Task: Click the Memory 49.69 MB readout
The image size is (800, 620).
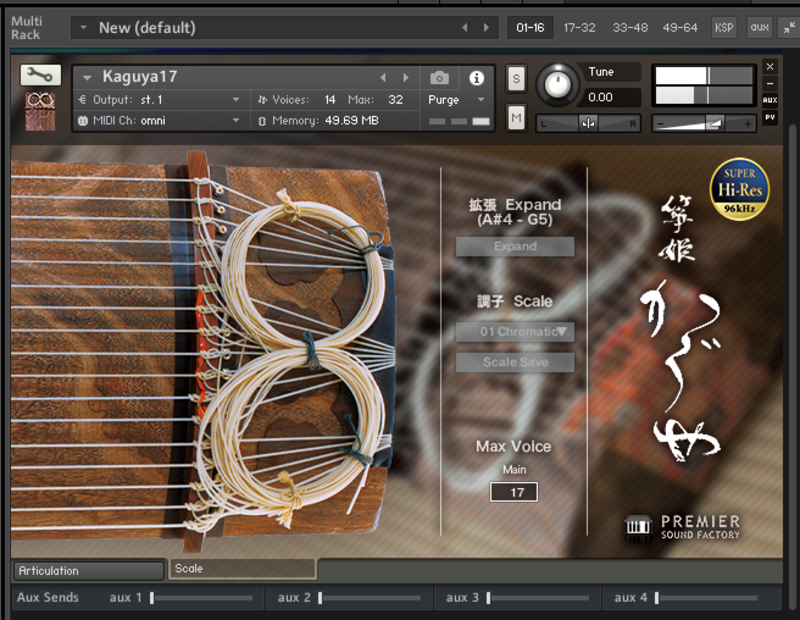Action: click(325, 121)
